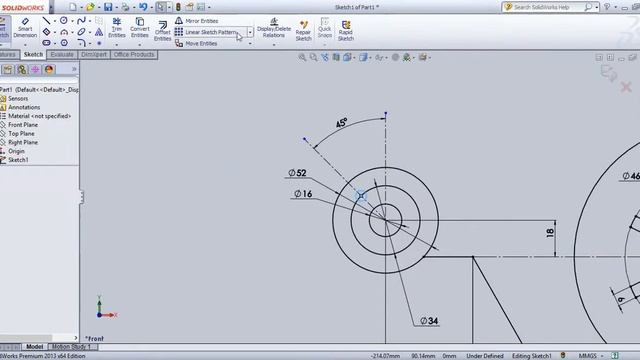Open the Line tool dropdown arrow
The height and width of the screenshot is (360, 640).
55,21
